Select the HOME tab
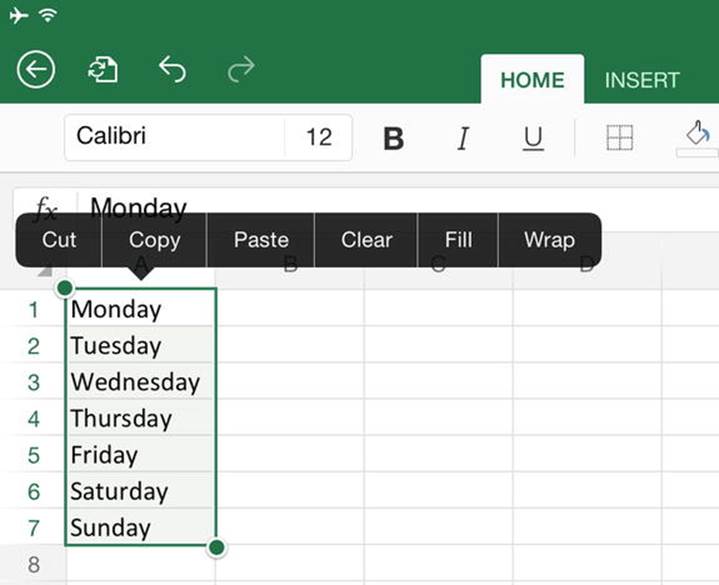719x585 pixels. (x=532, y=80)
